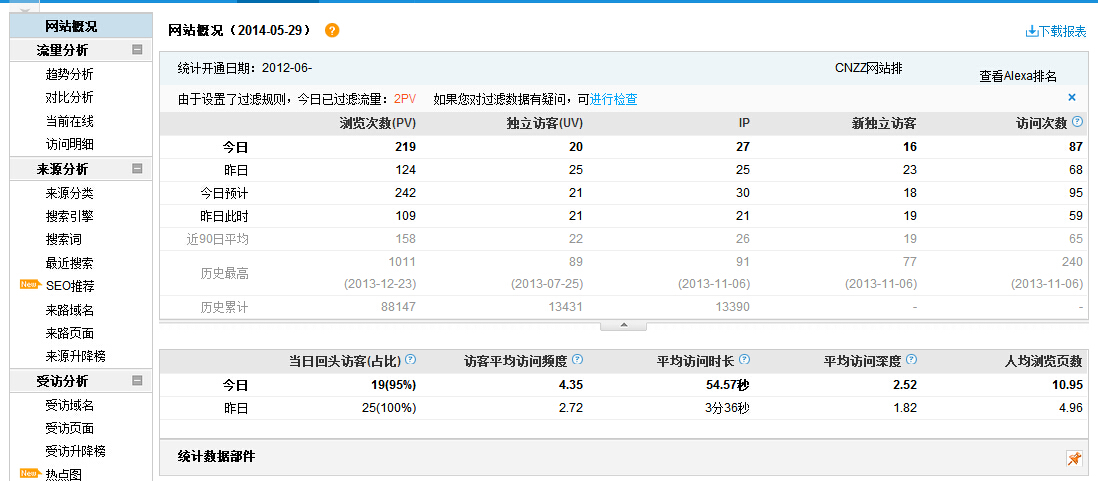The width and height of the screenshot is (1098, 481).
Task: Click the orange help icon beside 网站概况 title
Action: [x=332, y=31]
